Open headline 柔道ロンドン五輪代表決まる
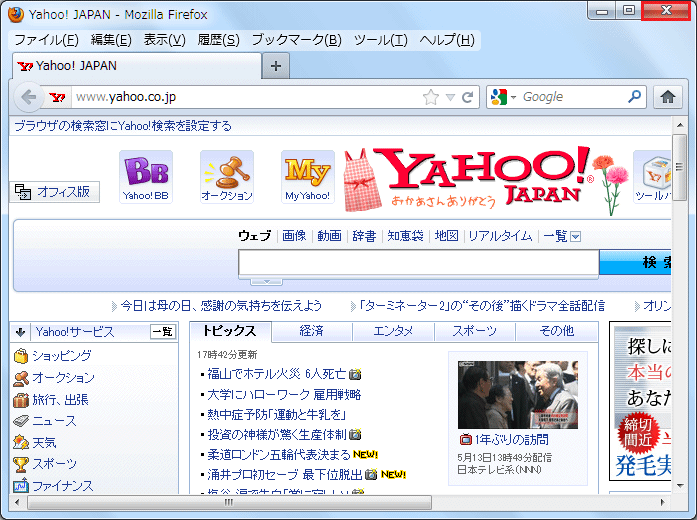The image size is (697, 520). 279,454
